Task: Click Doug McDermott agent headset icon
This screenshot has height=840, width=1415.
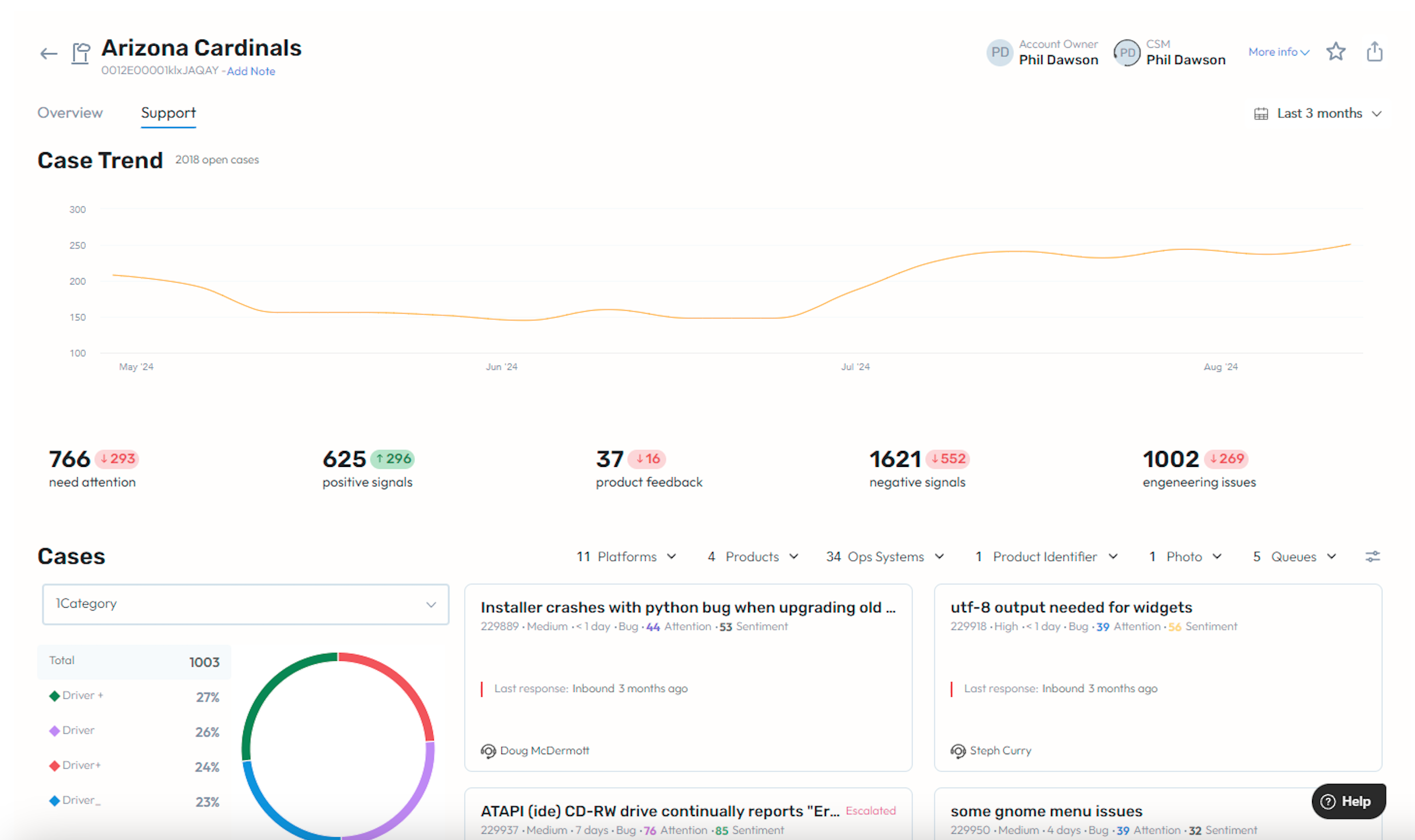Action: (488, 751)
